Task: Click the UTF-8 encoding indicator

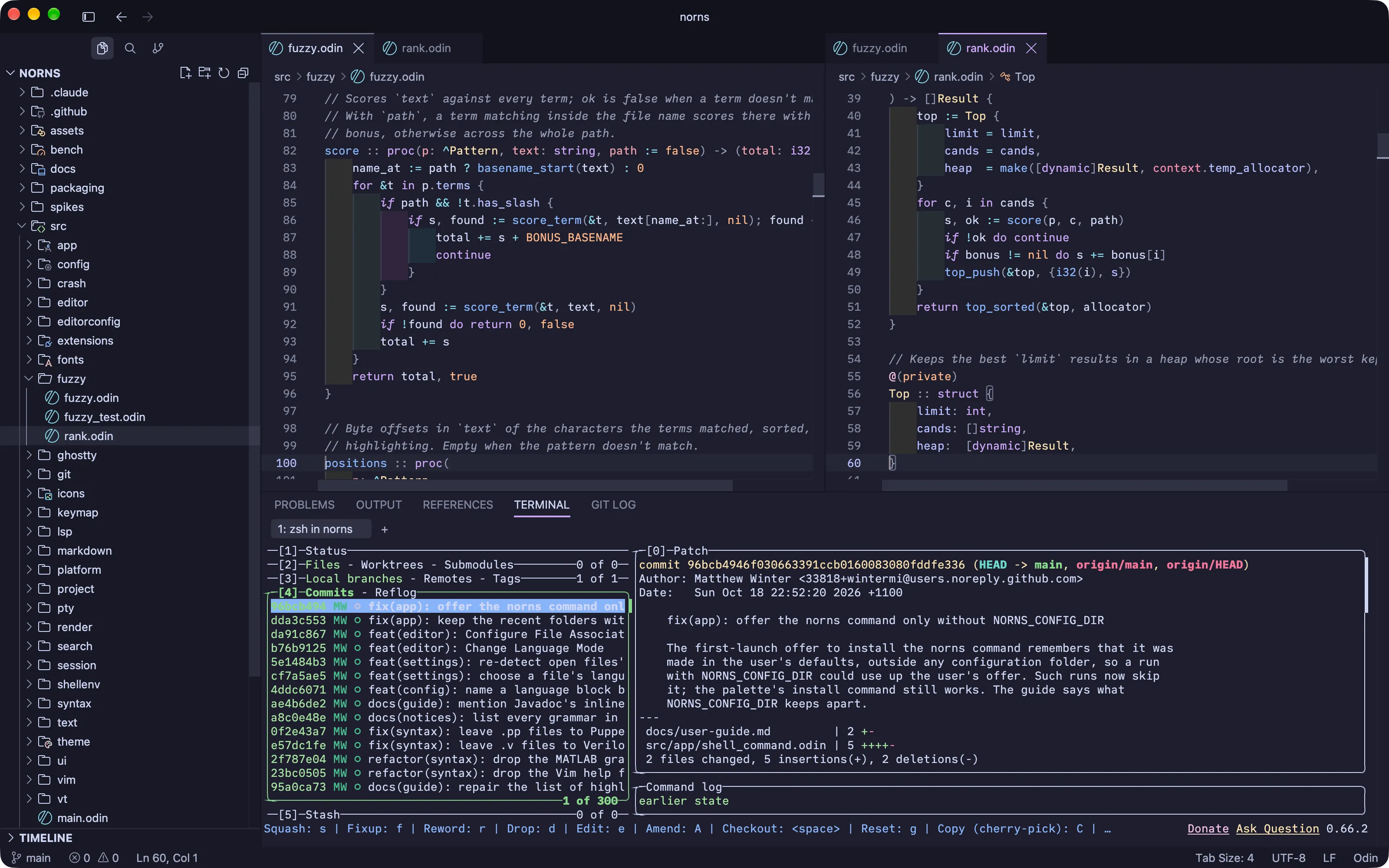Action: pos(1289,858)
